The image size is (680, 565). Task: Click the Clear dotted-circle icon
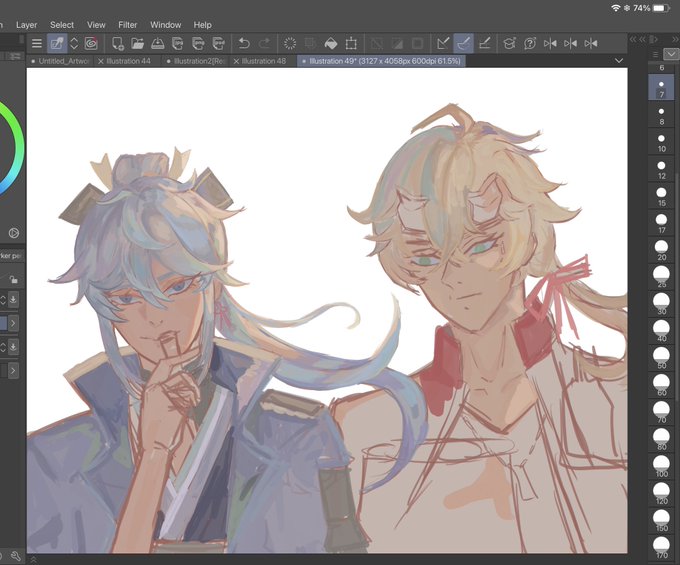tap(290, 43)
